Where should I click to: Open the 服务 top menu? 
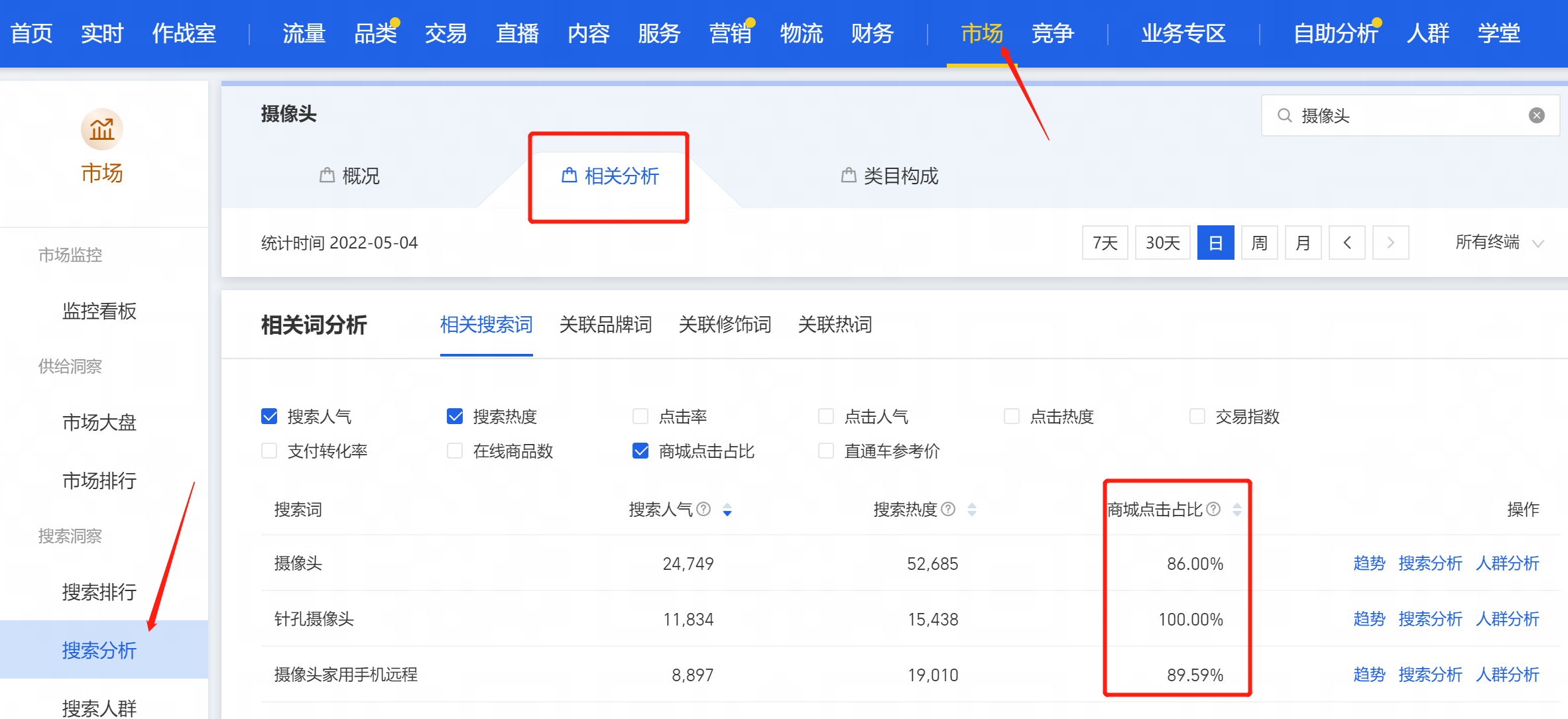point(660,33)
